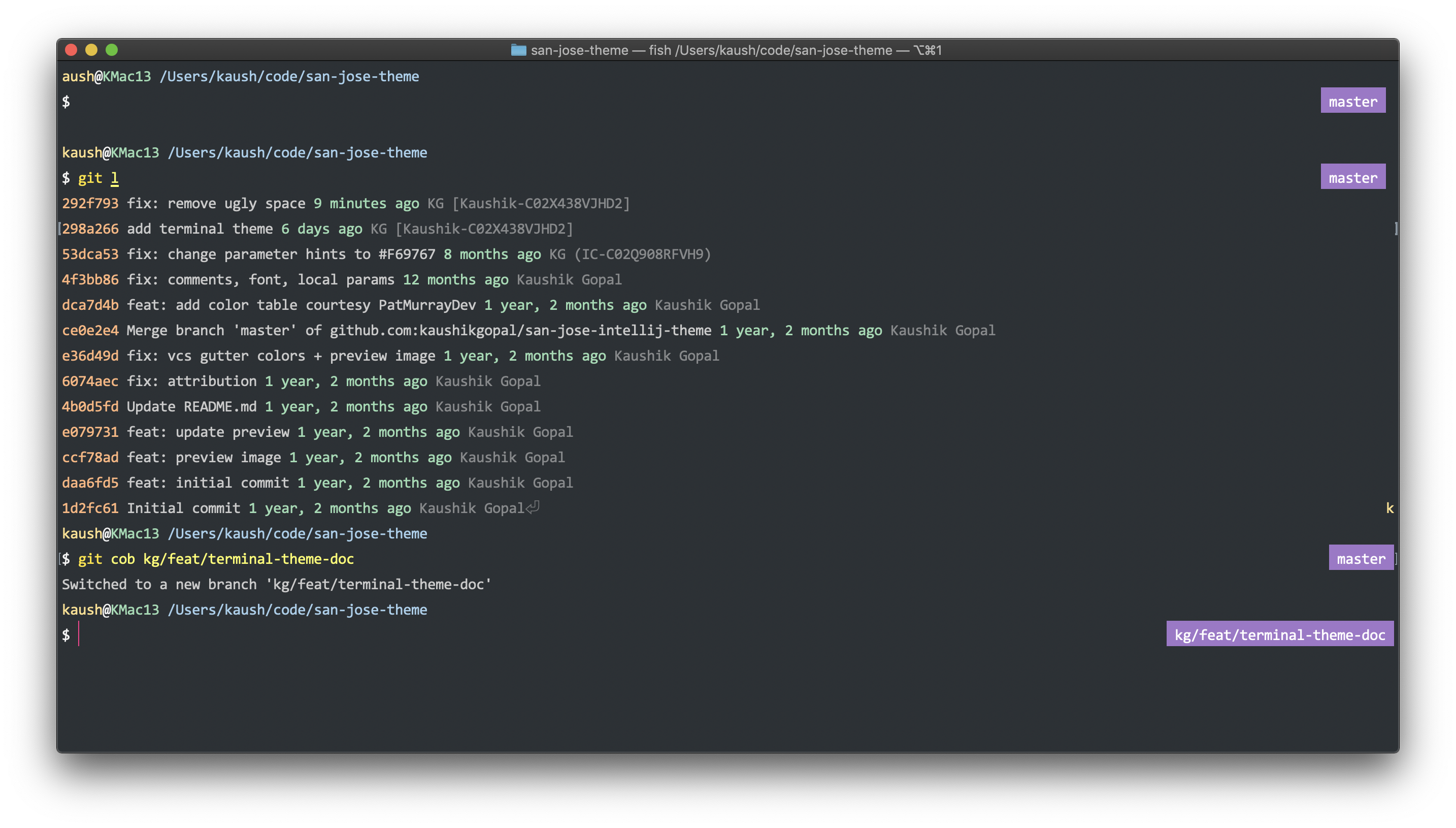Click the master badge beside git cob command
The height and width of the screenshot is (828, 1456).
[1361, 558]
